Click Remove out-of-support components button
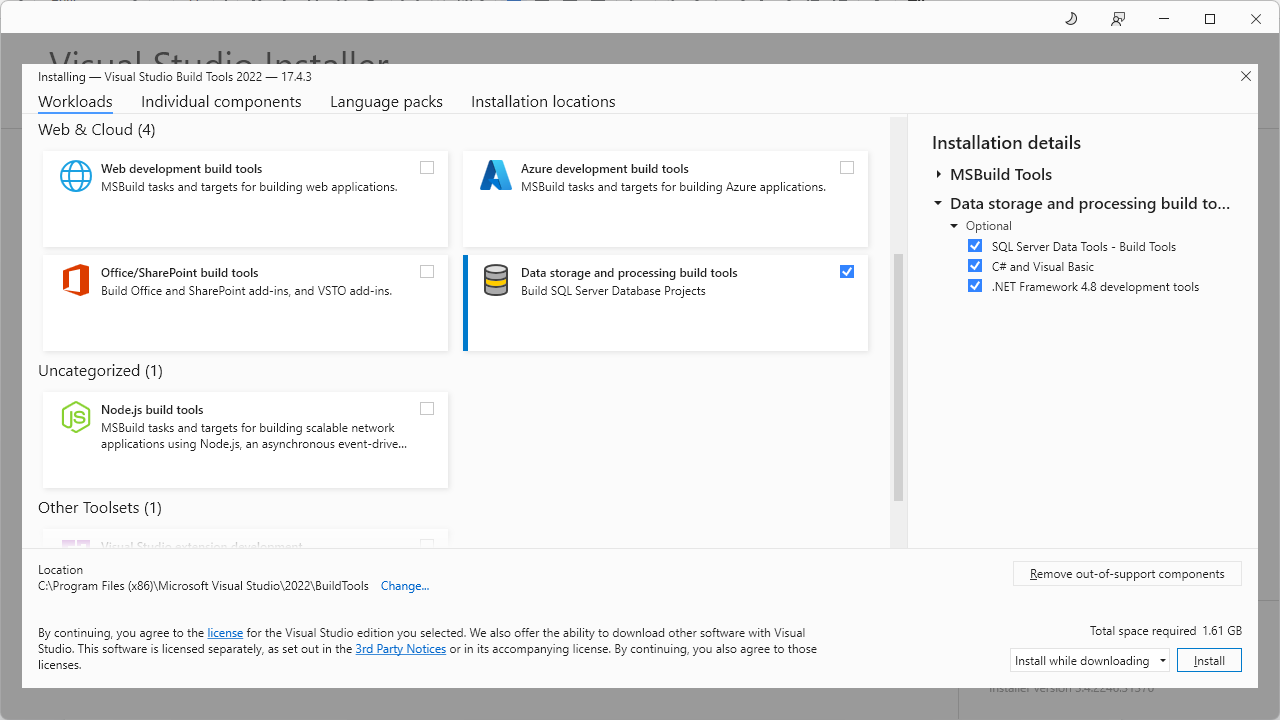Image resolution: width=1280 pixels, height=720 pixels. pyautogui.click(x=1127, y=574)
